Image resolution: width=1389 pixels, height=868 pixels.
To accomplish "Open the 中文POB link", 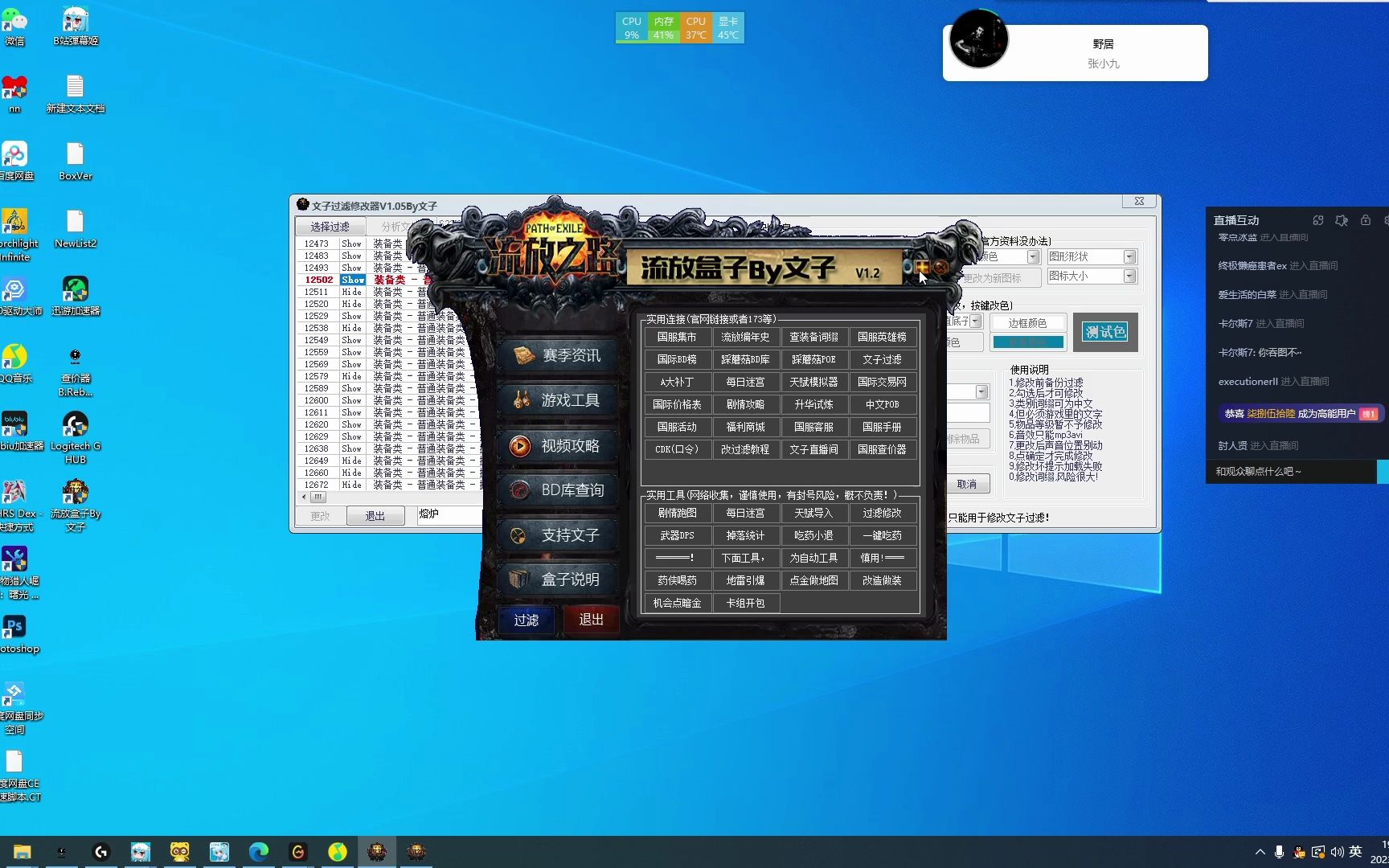I will pos(882,404).
